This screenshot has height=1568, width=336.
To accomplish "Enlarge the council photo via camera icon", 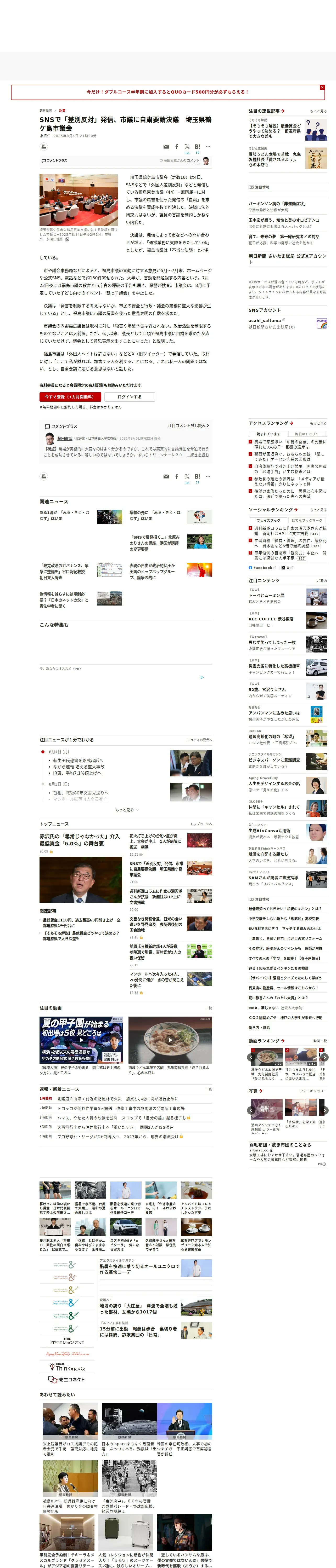I will 67,239.
